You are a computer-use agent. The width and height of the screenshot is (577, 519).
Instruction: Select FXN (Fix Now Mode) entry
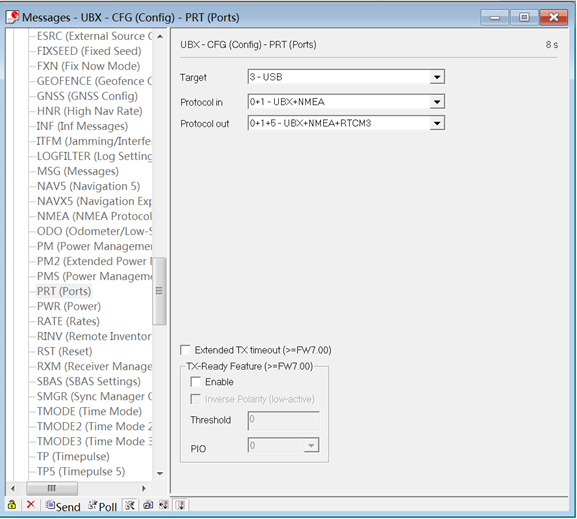tap(88, 66)
